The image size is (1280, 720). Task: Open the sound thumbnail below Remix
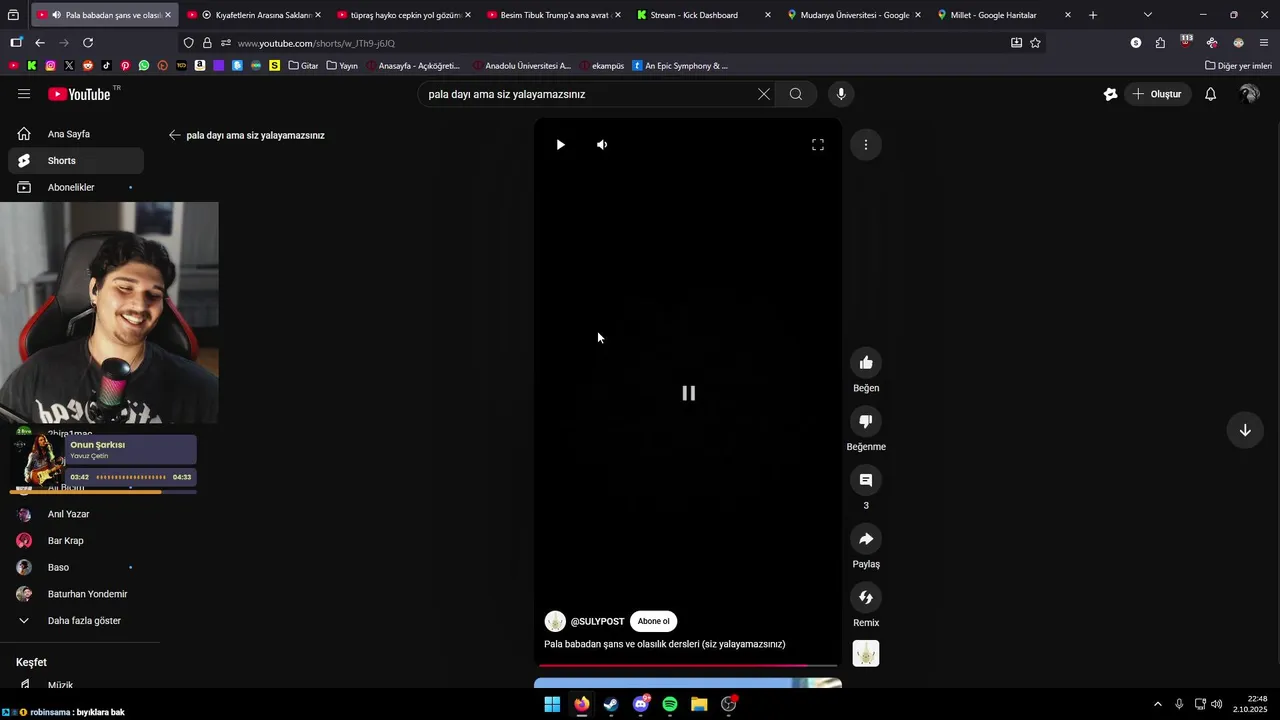coord(866,654)
